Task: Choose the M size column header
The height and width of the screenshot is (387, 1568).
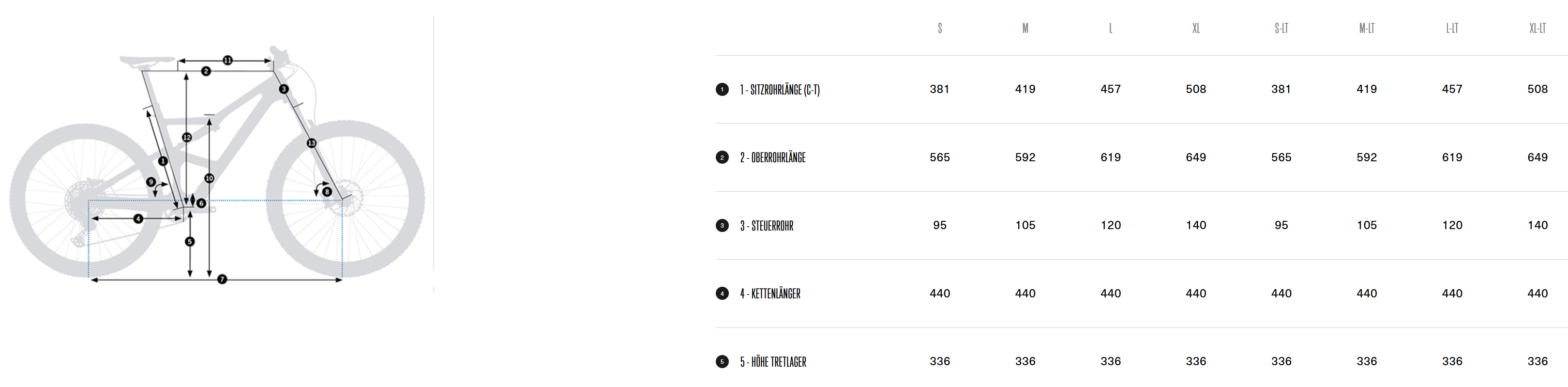Action: pyautogui.click(x=1025, y=28)
